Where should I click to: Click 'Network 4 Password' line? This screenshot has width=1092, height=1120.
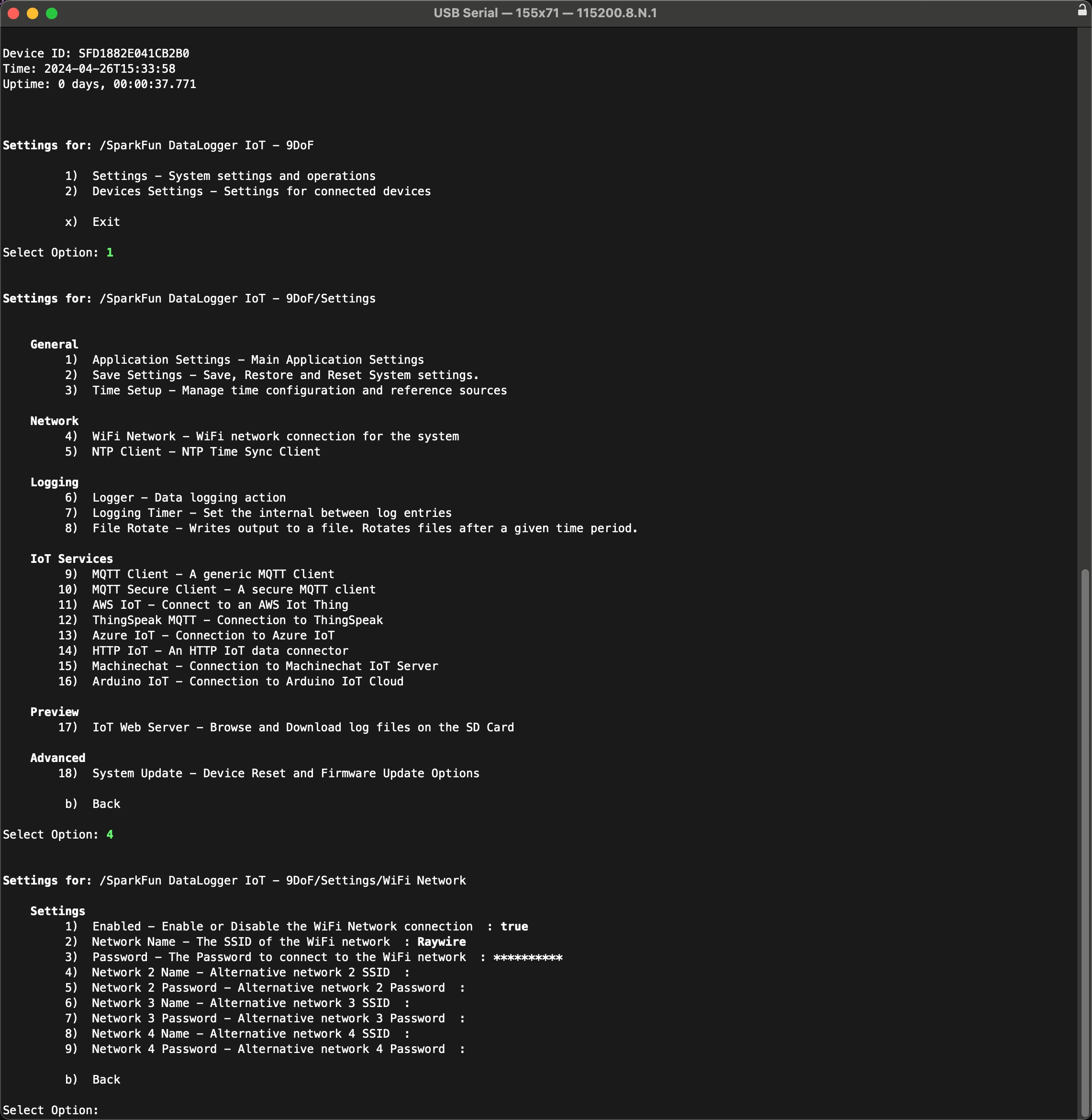click(265, 1049)
